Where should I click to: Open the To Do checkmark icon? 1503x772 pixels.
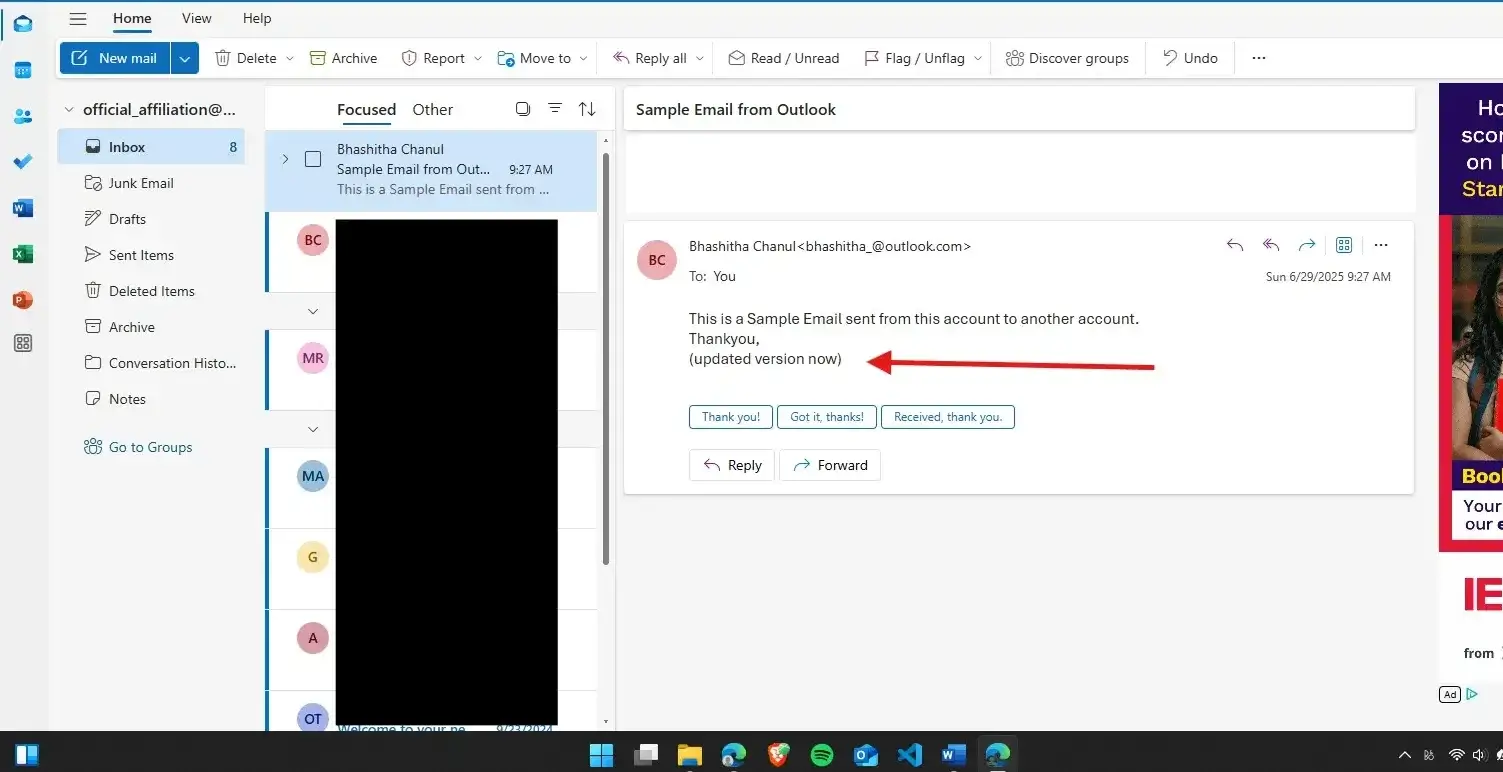(22, 162)
